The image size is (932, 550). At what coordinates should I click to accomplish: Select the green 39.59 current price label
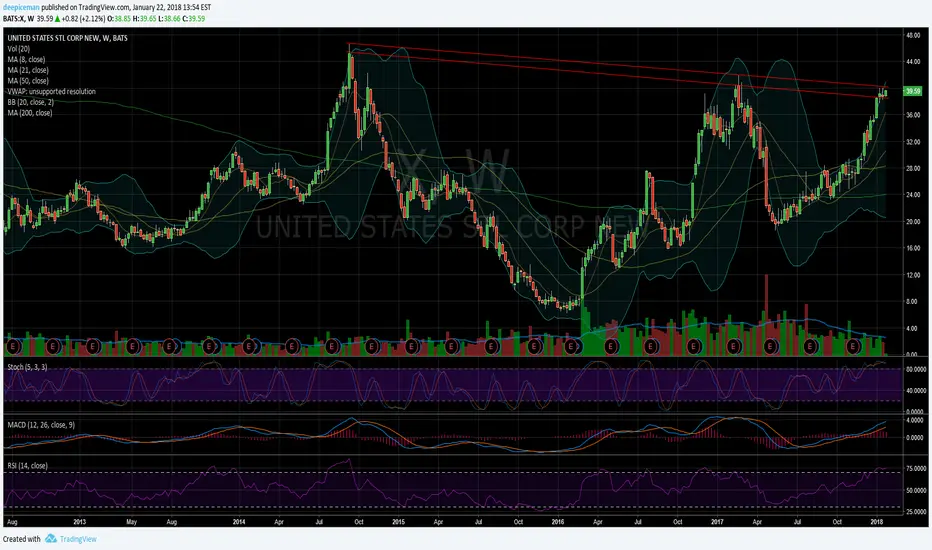click(912, 91)
